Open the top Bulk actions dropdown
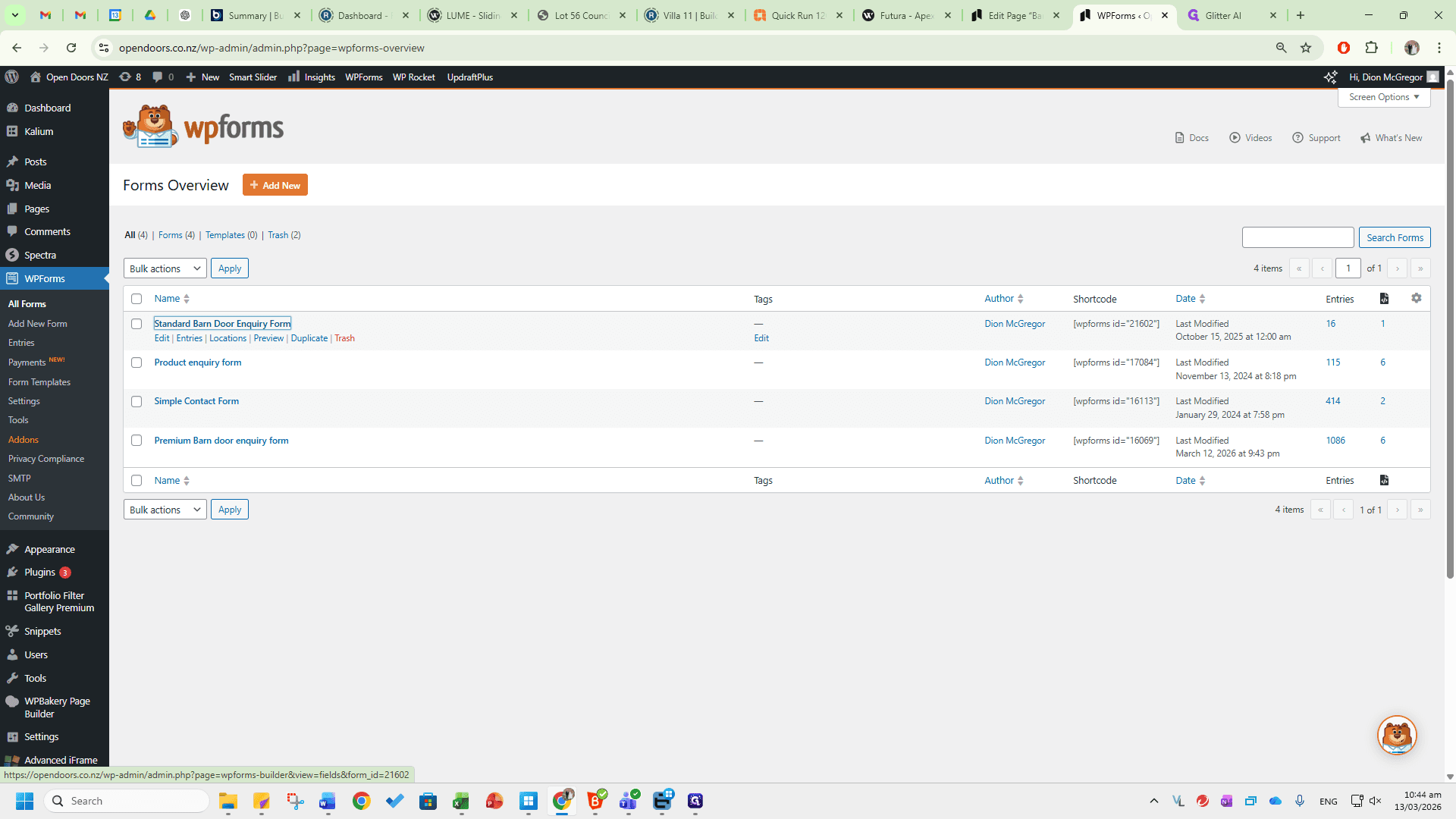The width and height of the screenshot is (1456, 819). pyautogui.click(x=165, y=268)
